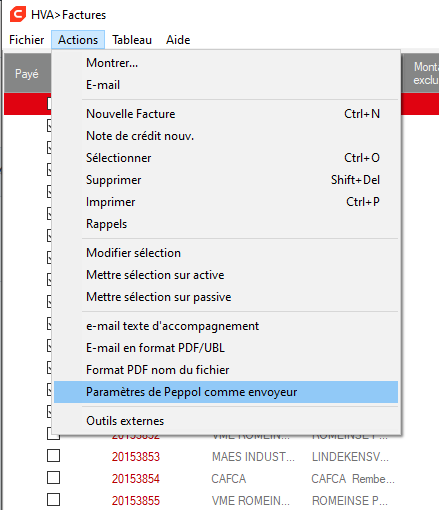Image resolution: width=439 pixels, height=510 pixels.
Task: Sort by the Payé column header
Action: click(27, 74)
